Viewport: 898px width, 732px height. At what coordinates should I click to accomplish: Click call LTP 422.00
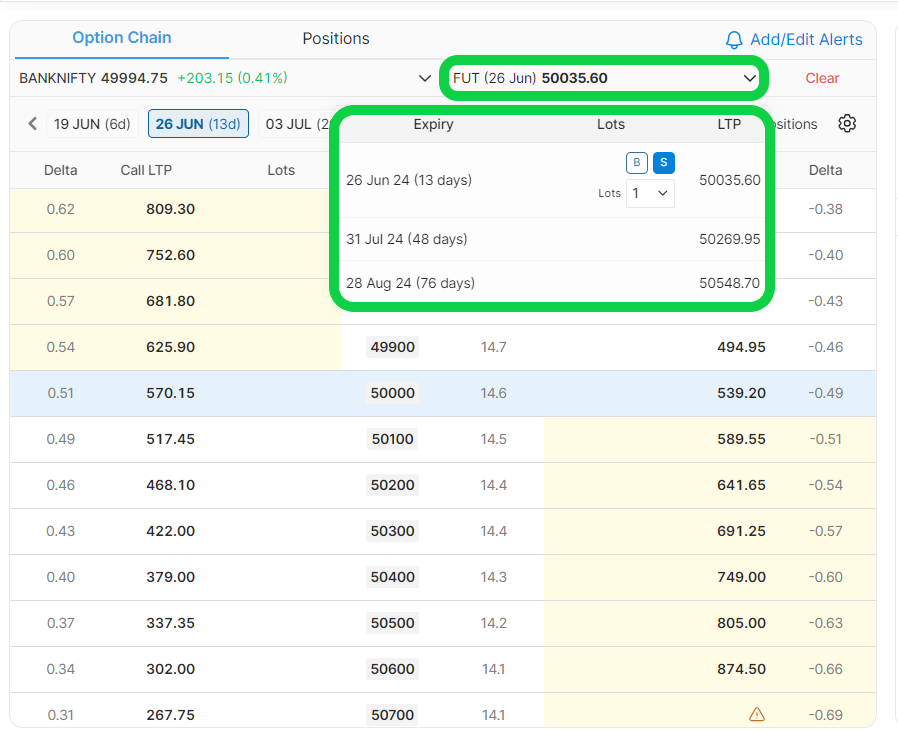[x=170, y=531]
